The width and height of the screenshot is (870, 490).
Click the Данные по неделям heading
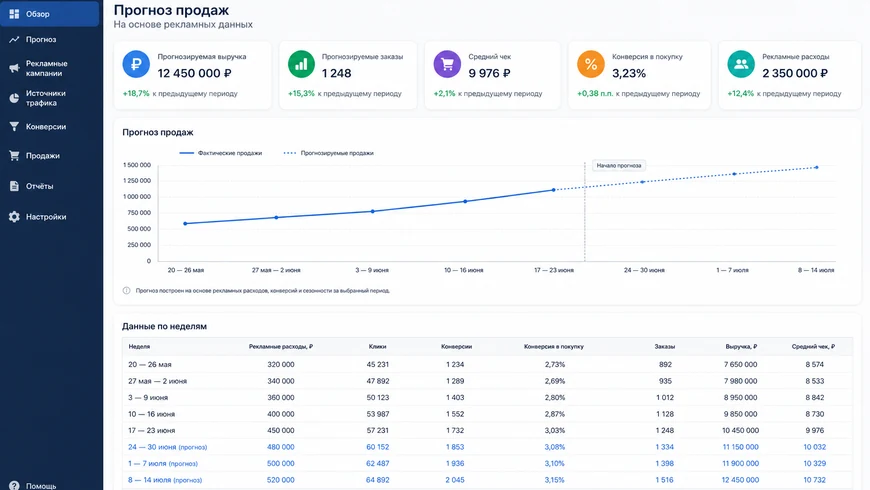coord(164,326)
